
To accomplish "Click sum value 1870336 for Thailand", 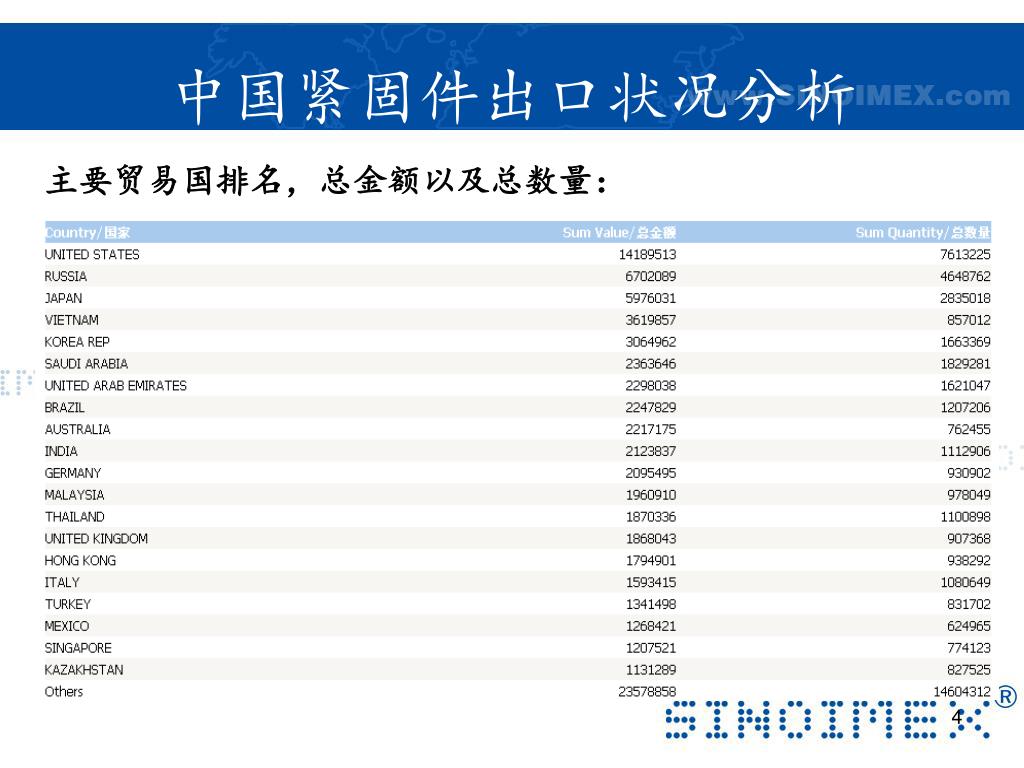I will click(x=651, y=517).
